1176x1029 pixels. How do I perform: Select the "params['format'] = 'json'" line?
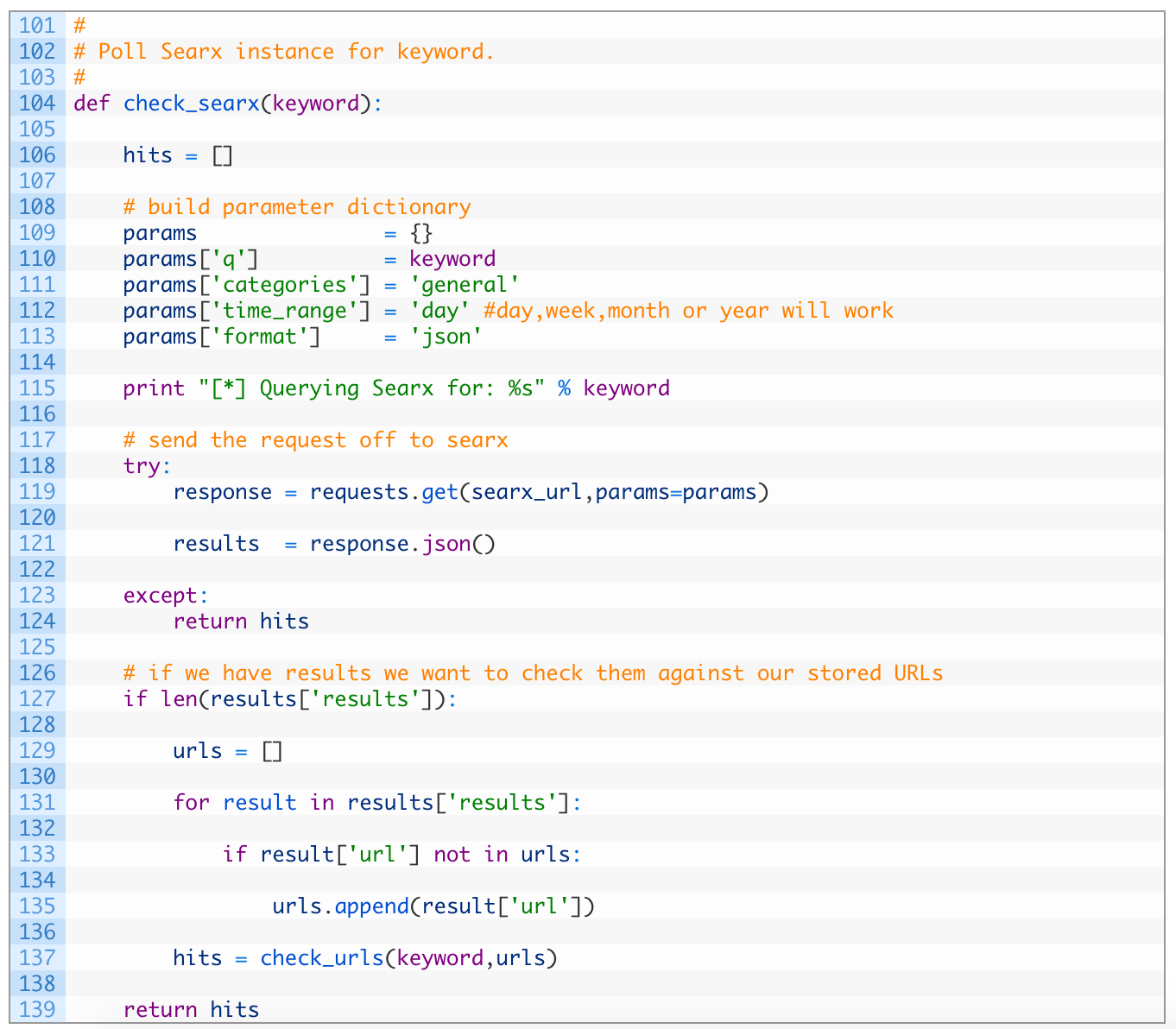(302, 337)
